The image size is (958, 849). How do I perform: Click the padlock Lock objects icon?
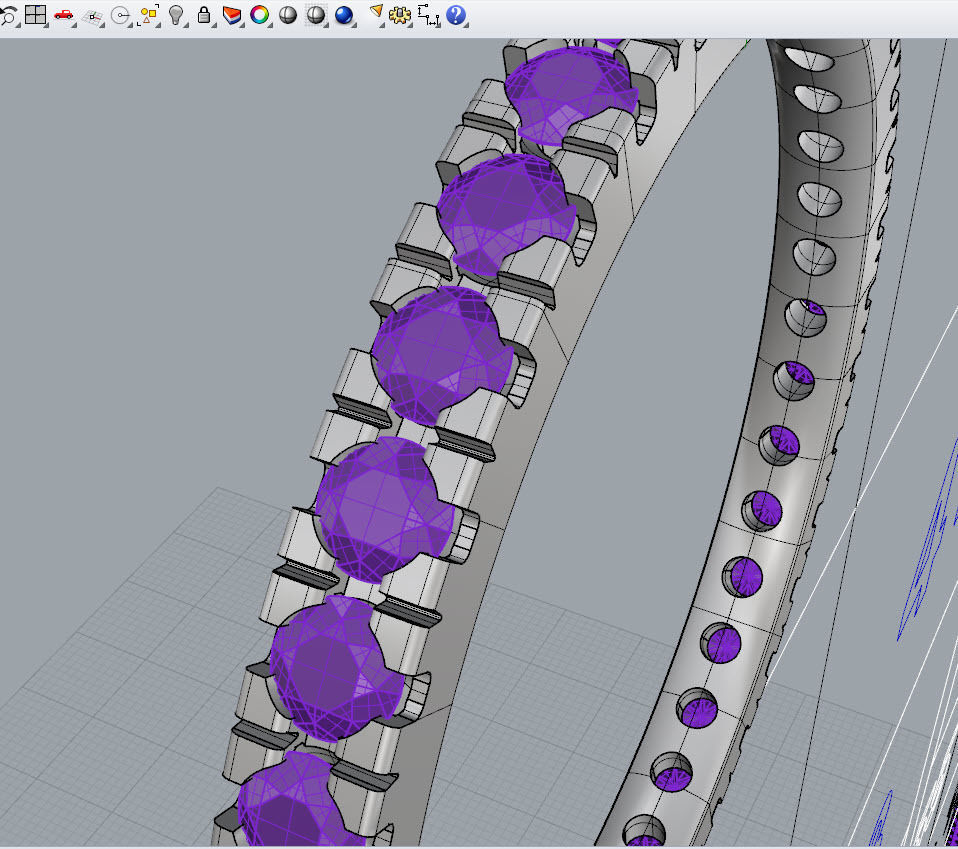pos(204,15)
